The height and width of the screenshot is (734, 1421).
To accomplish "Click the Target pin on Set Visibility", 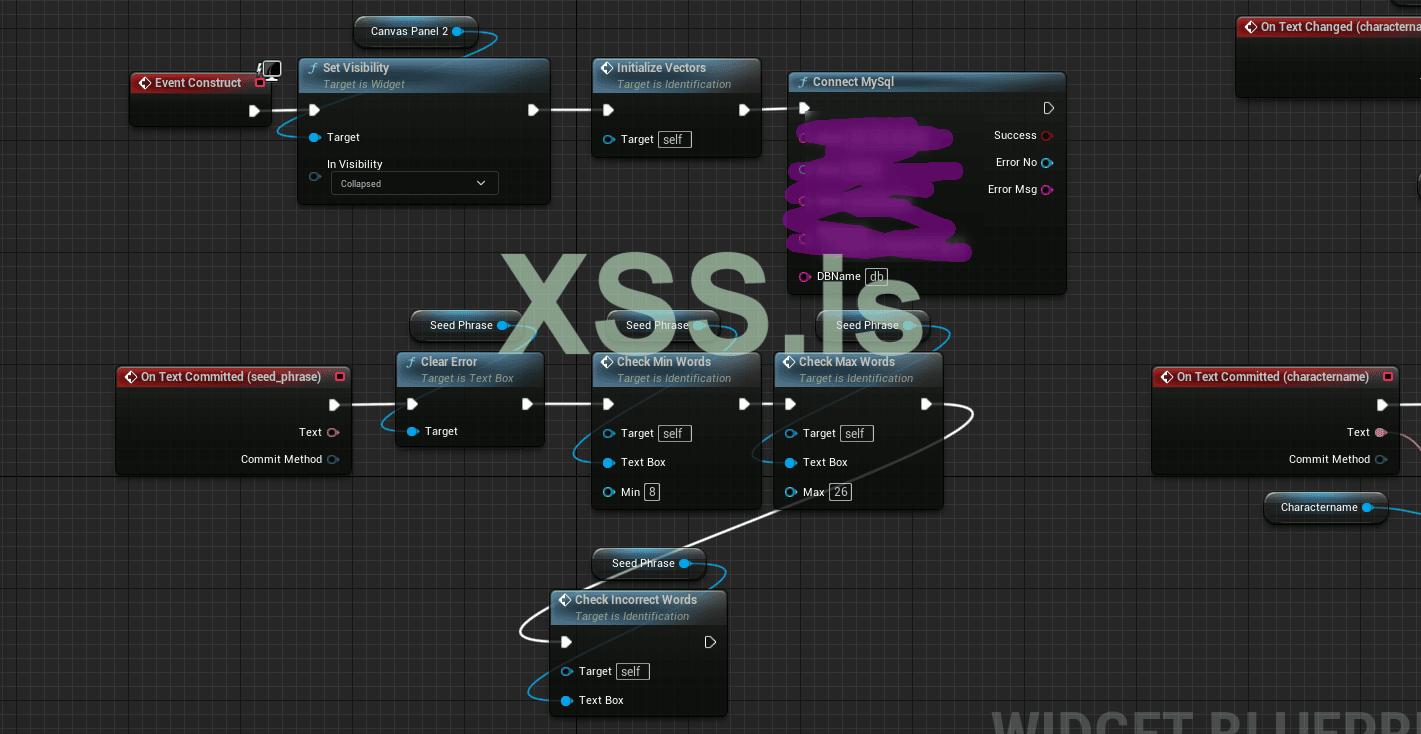I will 315,137.
